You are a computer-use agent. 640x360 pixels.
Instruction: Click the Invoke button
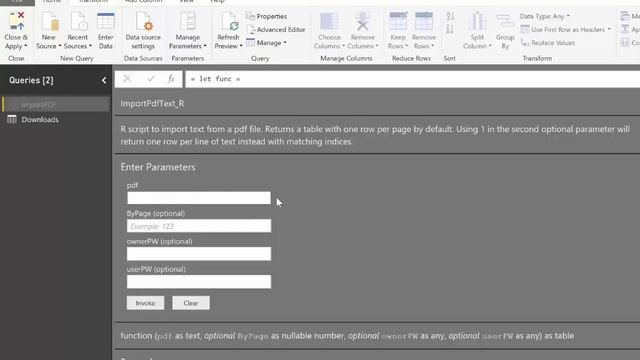point(145,303)
